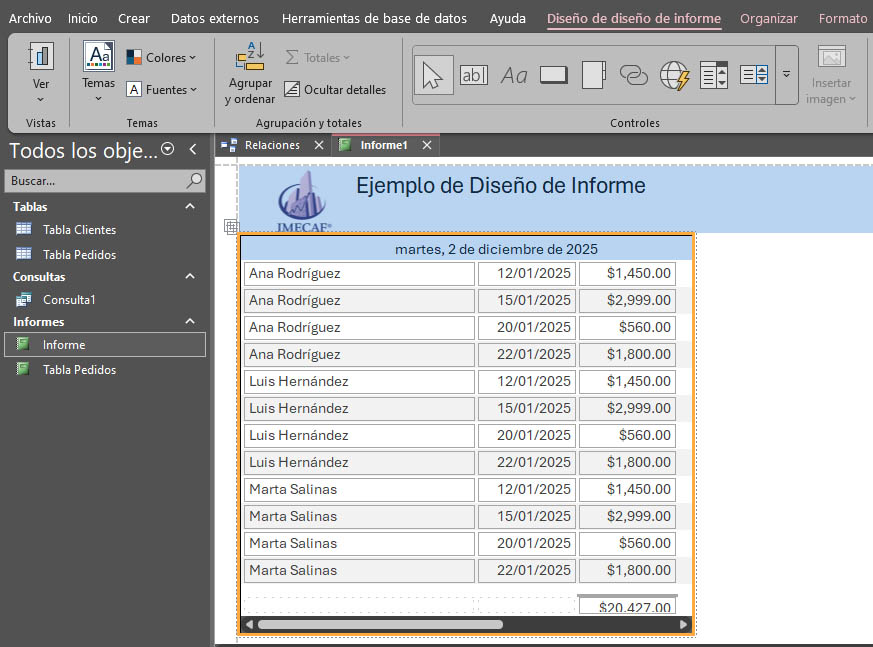Select the arrow selection tool
The width and height of the screenshot is (873, 647).
(434, 75)
